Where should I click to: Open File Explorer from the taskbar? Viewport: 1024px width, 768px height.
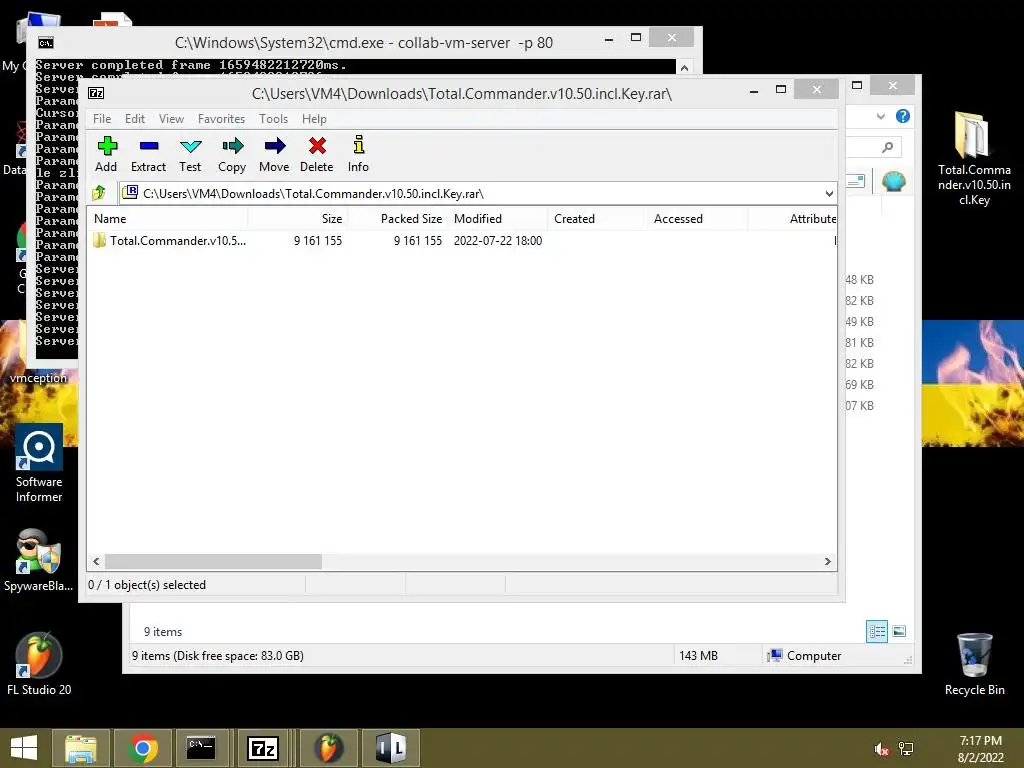click(x=80, y=748)
